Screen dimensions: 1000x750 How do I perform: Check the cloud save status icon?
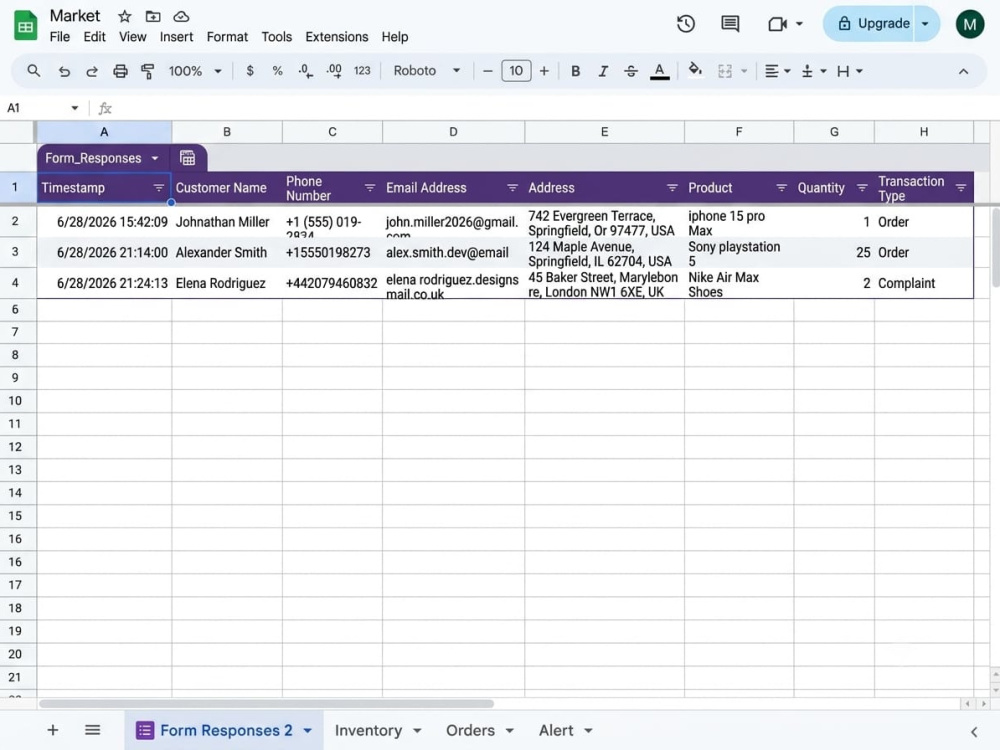182,17
